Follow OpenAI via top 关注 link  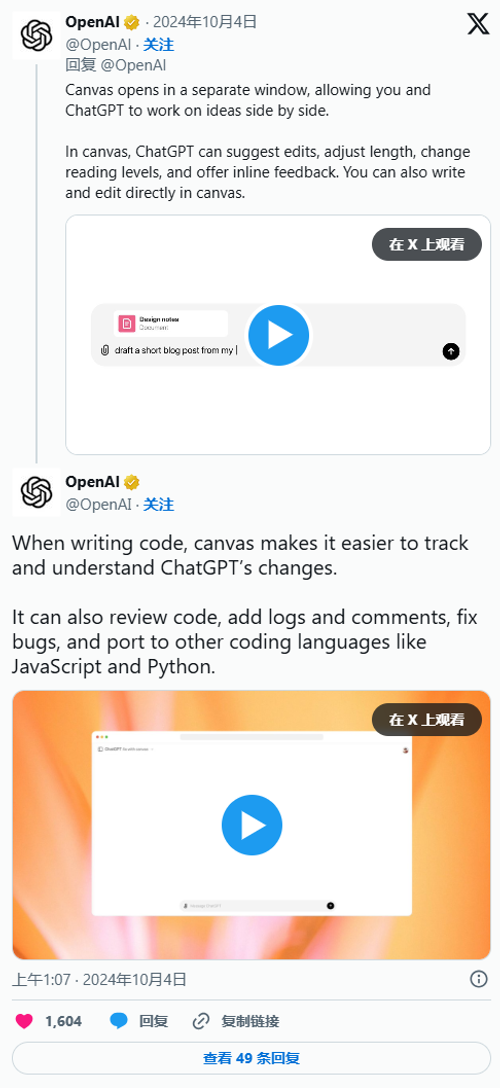(158, 45)
